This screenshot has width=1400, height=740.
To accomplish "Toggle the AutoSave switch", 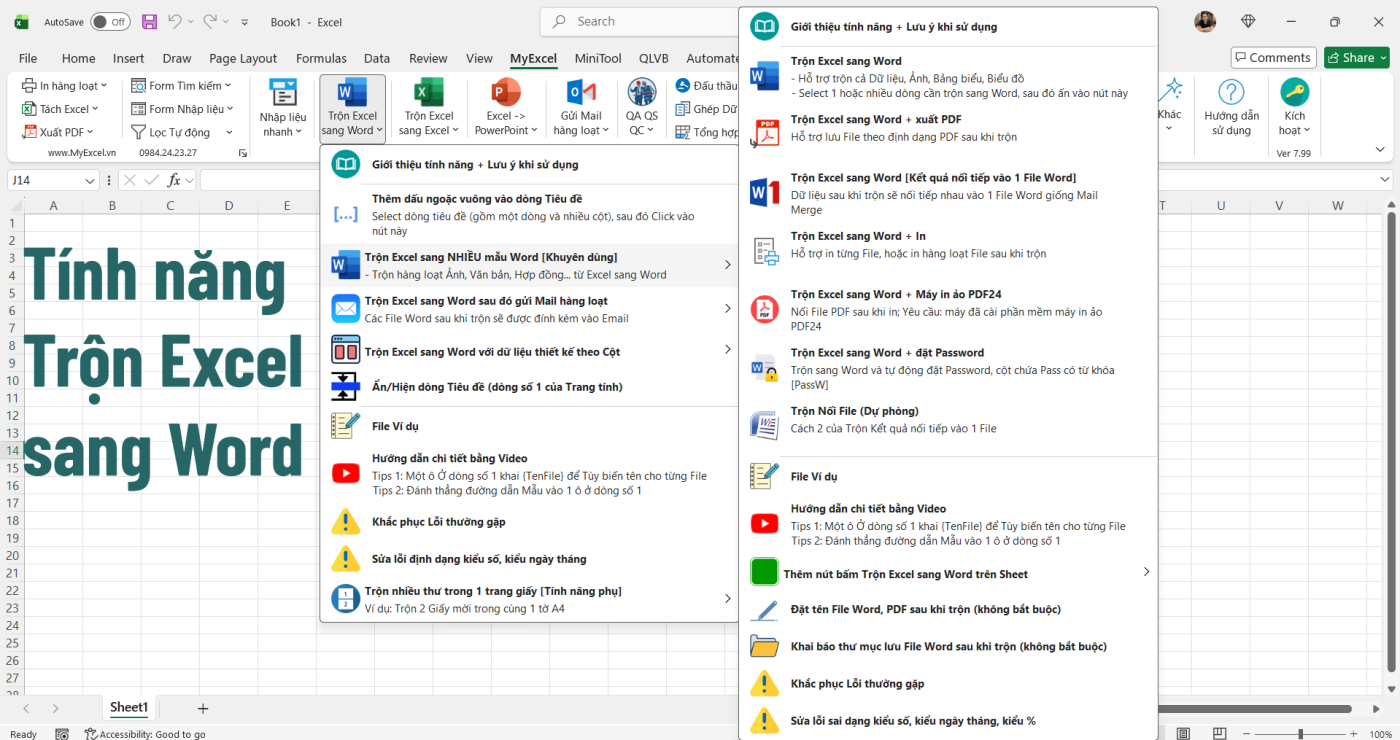I will pyautogui.click(x=110, y=21).
